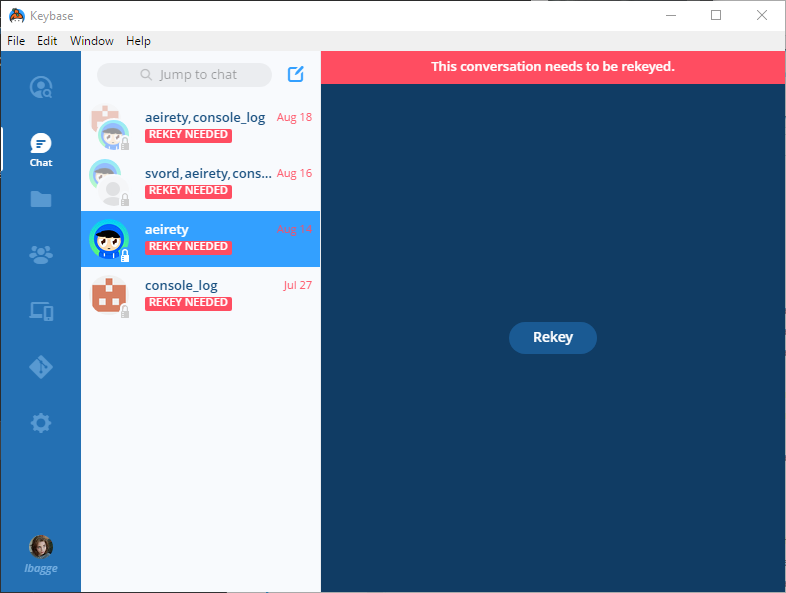786x593 pixels.
Task: Click the Jul 27 date label
Action: click(x=298, y=285)
